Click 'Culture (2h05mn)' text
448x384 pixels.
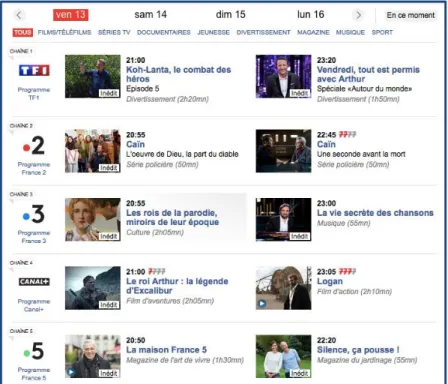coord(155,232)
